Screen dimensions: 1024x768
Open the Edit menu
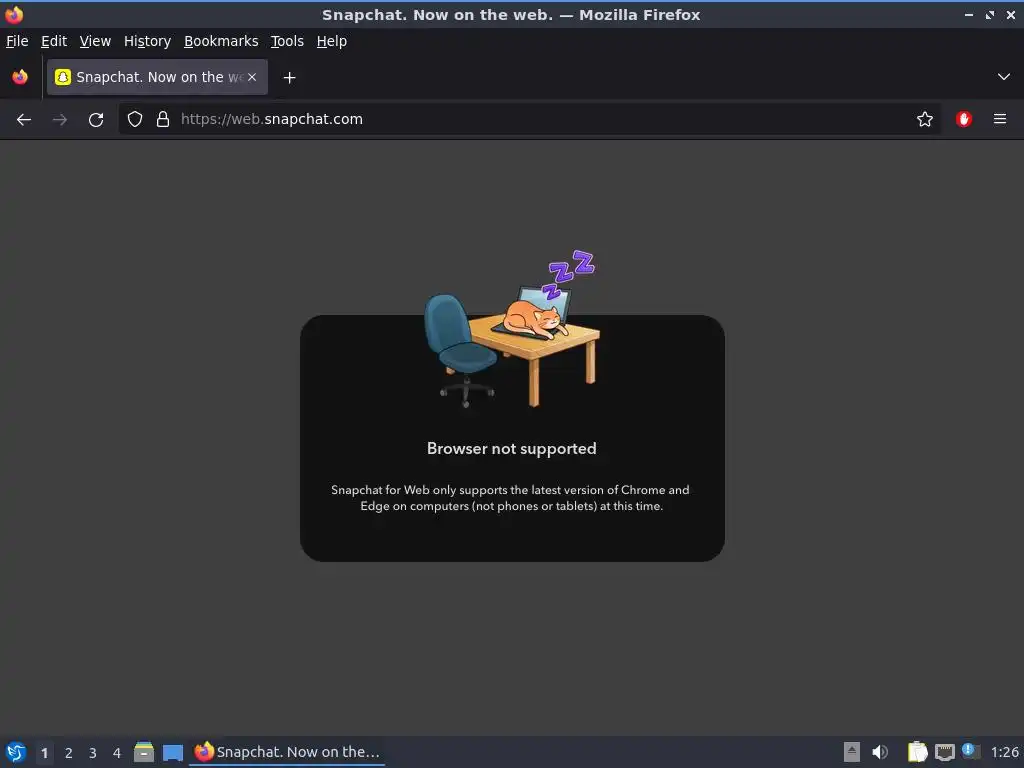(x=54, y=41)
